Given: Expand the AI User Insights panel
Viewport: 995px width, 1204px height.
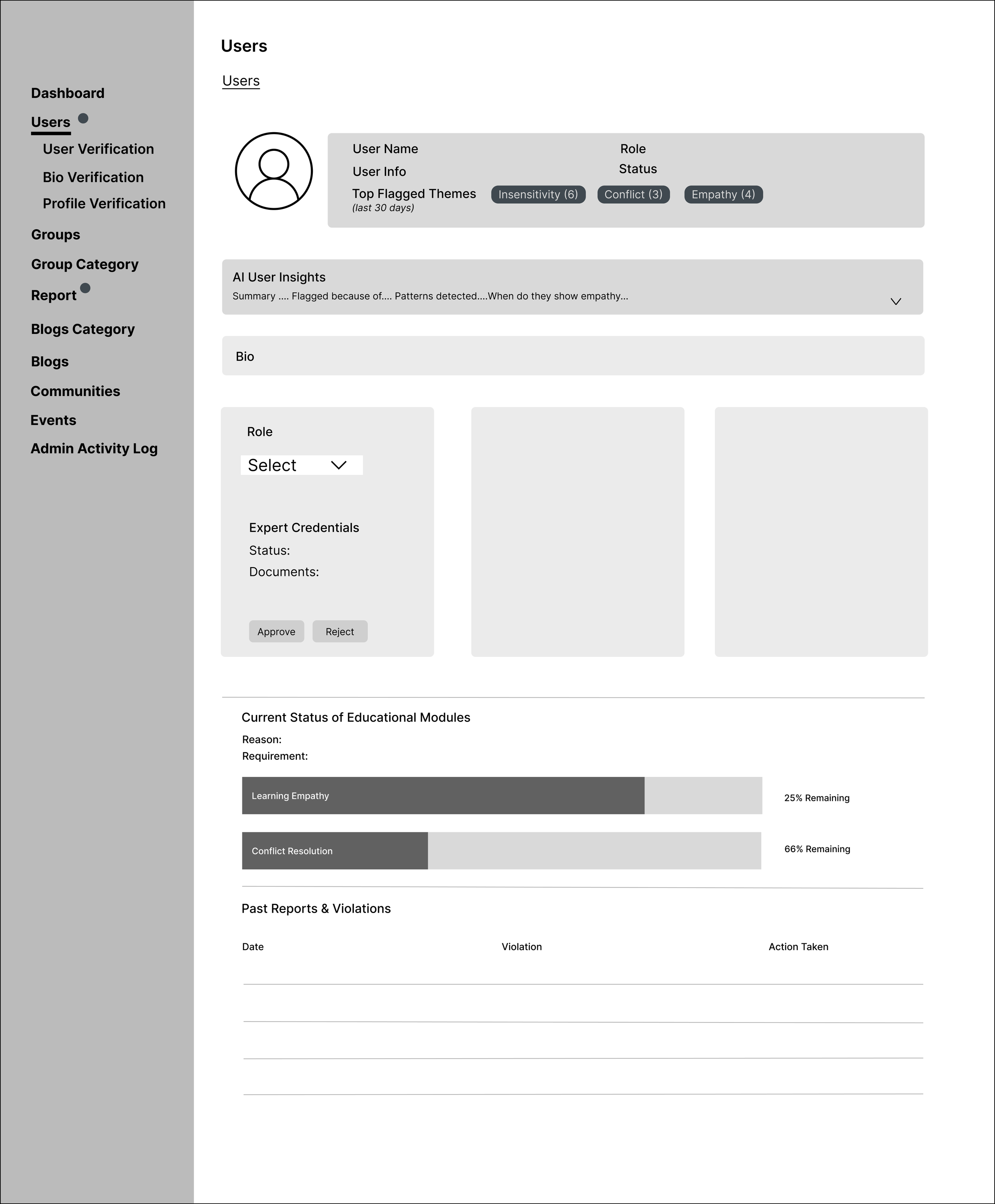Looking at the screenshot, I should click(x=895, y=301).
